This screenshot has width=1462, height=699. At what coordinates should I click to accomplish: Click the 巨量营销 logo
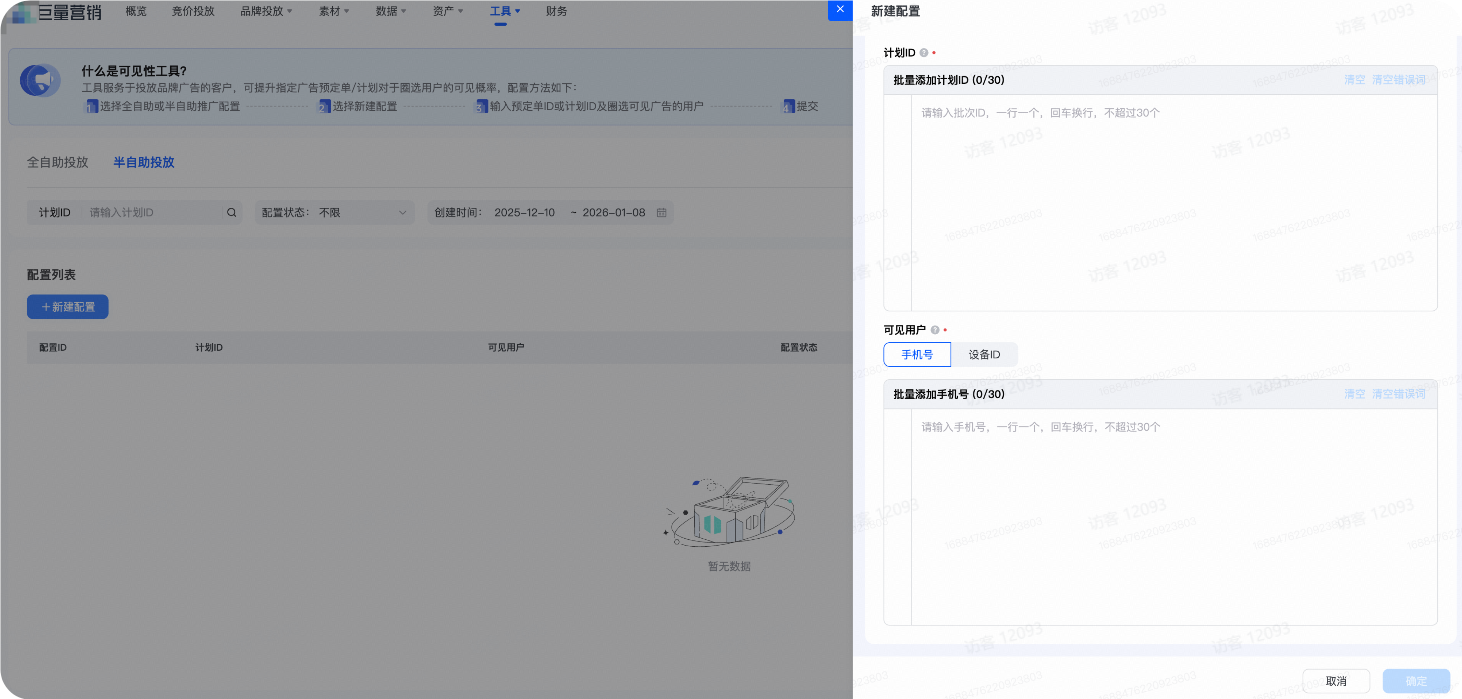[55, 12]
